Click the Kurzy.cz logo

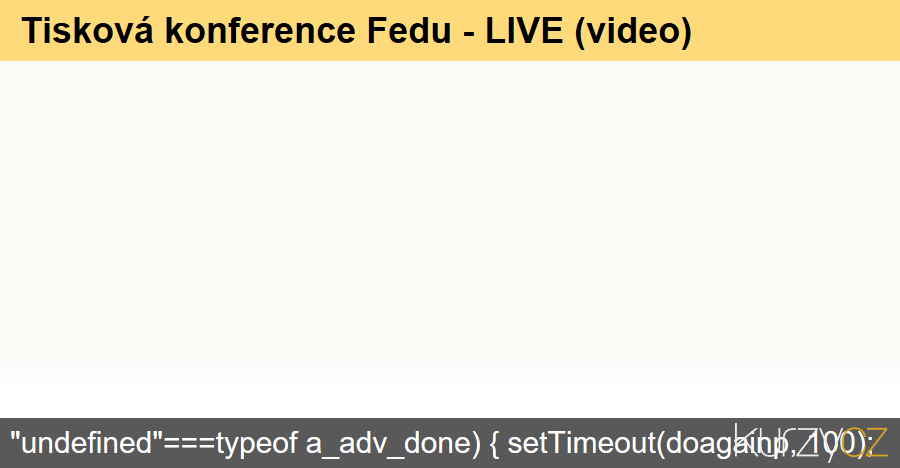point(810,442)
